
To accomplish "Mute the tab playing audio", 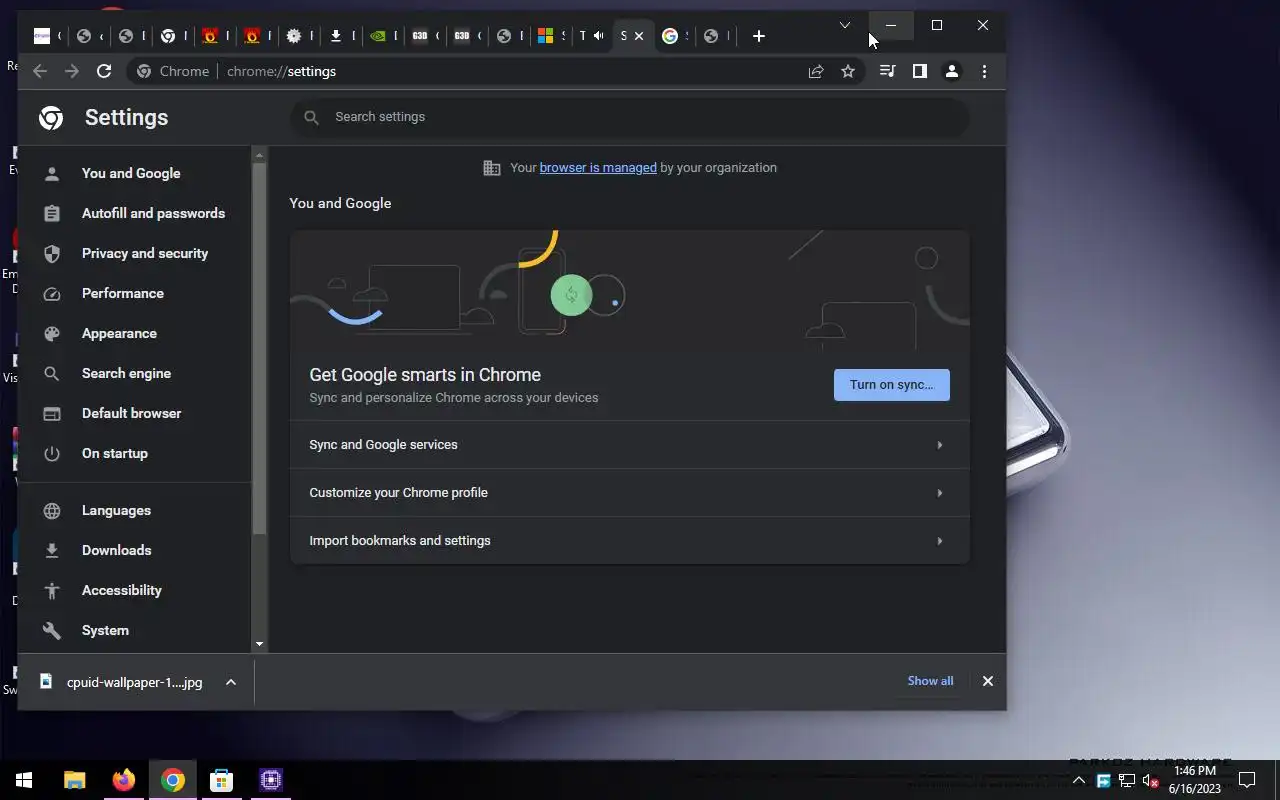I will click(598, 36).
